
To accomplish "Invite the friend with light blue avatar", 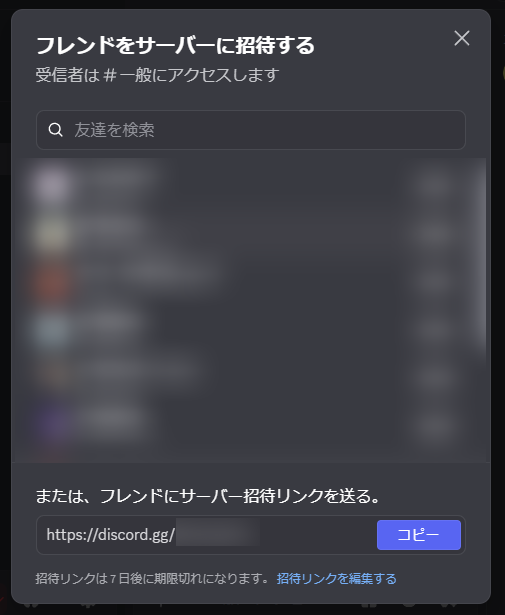I will tap(433, 330).
